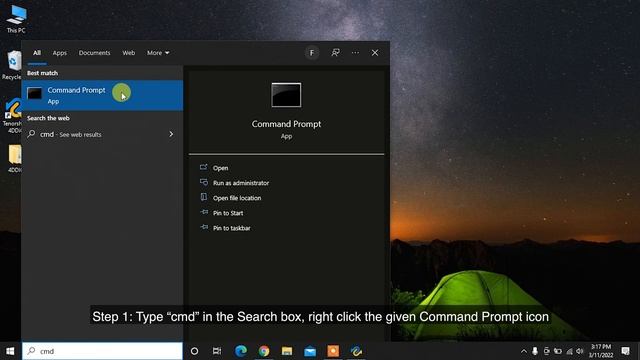Show hidden system tray icons
This screenshot has height=360, width=640.
524,351
